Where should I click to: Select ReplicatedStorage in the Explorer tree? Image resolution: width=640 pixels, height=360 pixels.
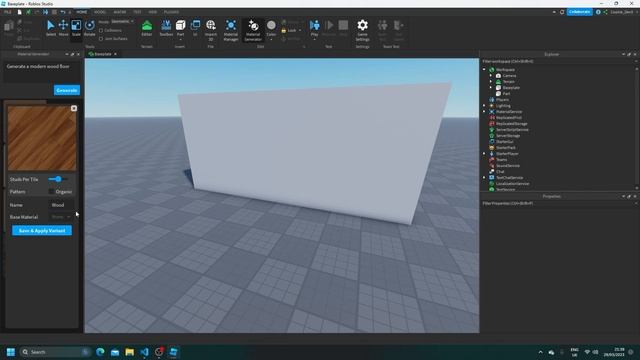(511, 124)
